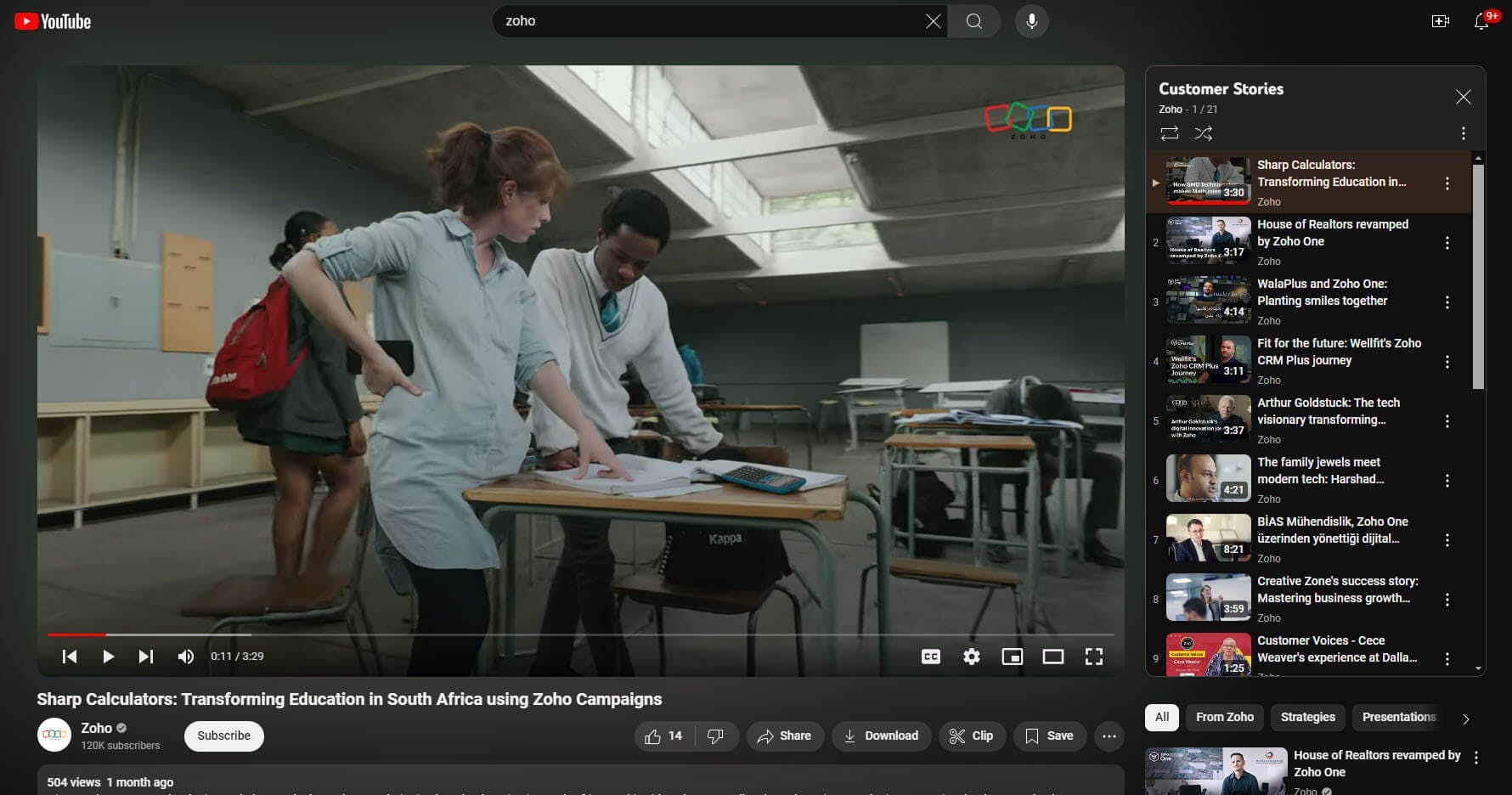Switch to miniplayer mode

pyautogui.click(x=1013, y=657)
